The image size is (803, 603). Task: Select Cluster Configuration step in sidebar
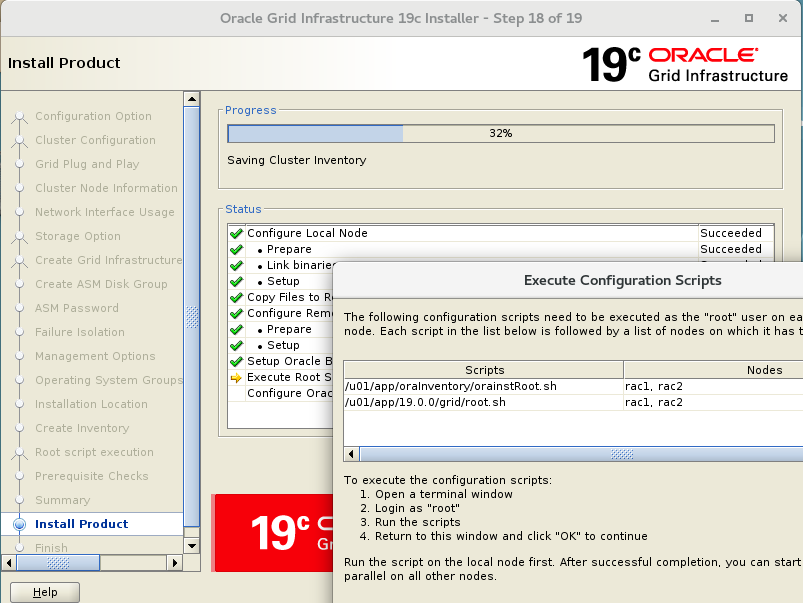pos(95,140)
